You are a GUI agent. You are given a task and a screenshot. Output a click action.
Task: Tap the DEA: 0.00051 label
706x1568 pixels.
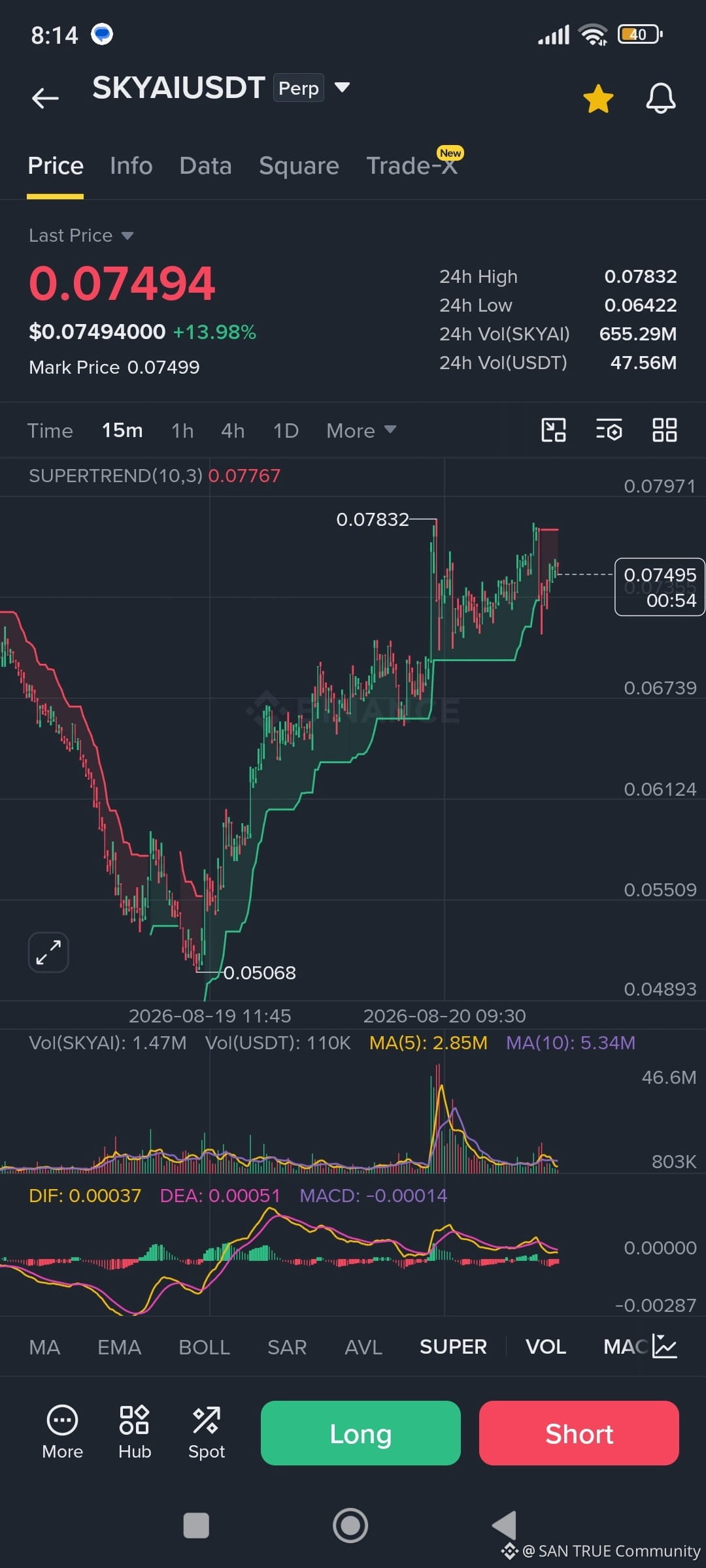220,1196
